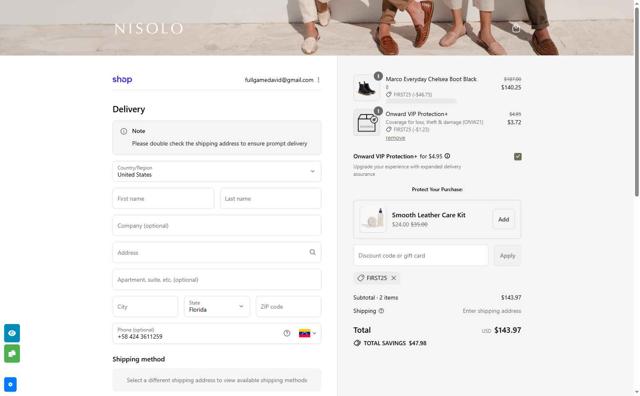
Task: Uncheck the Onward VIP Protection+ checkbox
Action: [x=518, y=156]
